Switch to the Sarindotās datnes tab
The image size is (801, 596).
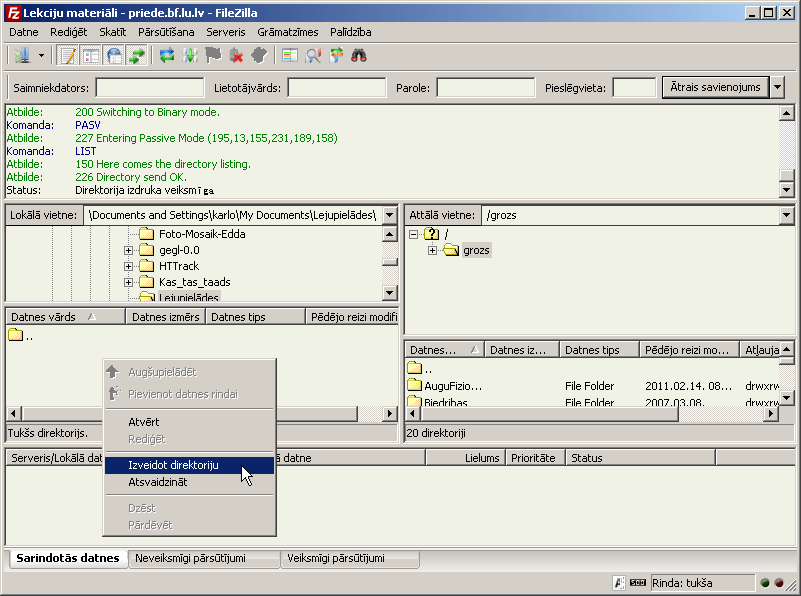(67, 558)
